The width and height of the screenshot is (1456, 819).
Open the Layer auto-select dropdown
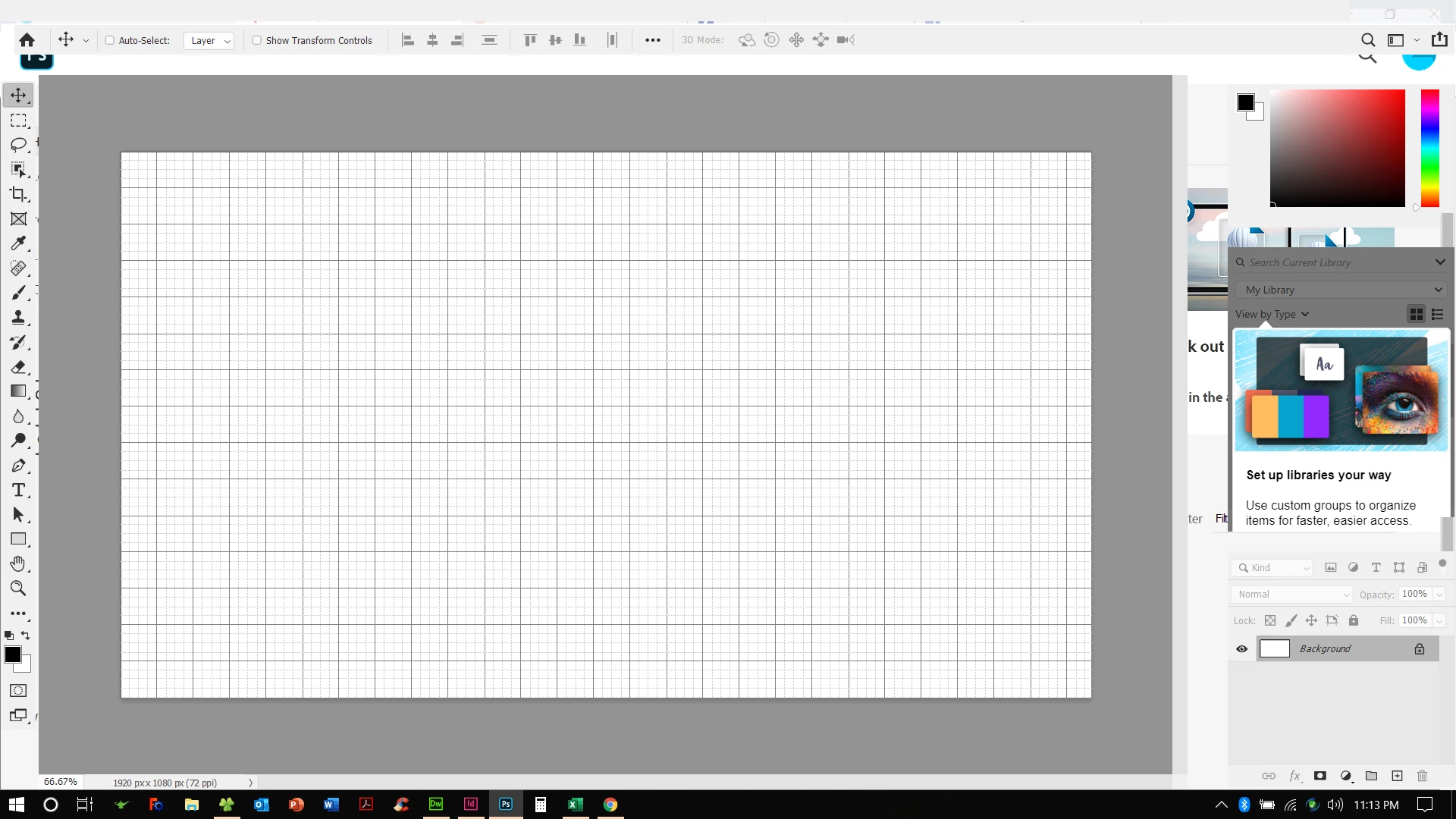coord(209,41)
